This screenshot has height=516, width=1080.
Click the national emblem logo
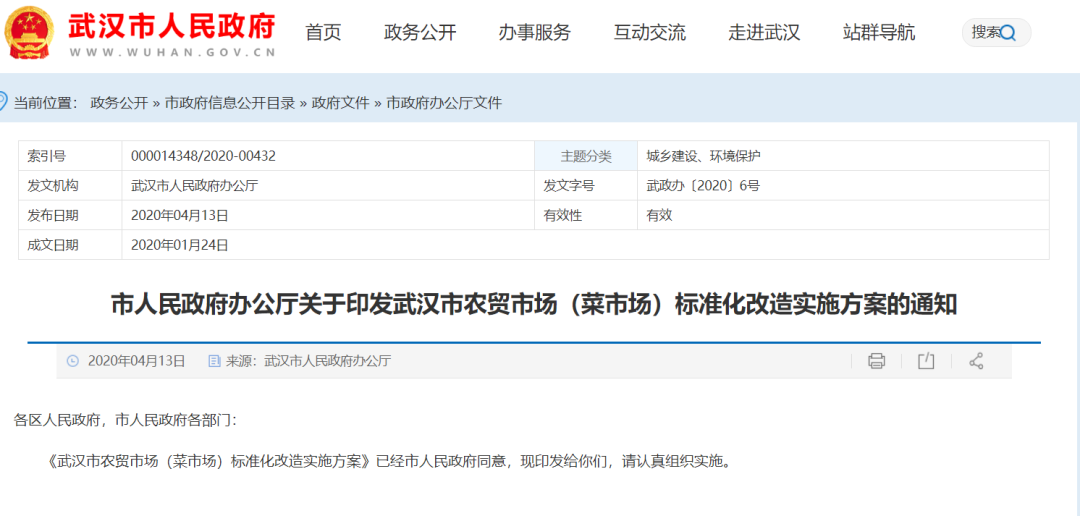(x=30, y=33)
